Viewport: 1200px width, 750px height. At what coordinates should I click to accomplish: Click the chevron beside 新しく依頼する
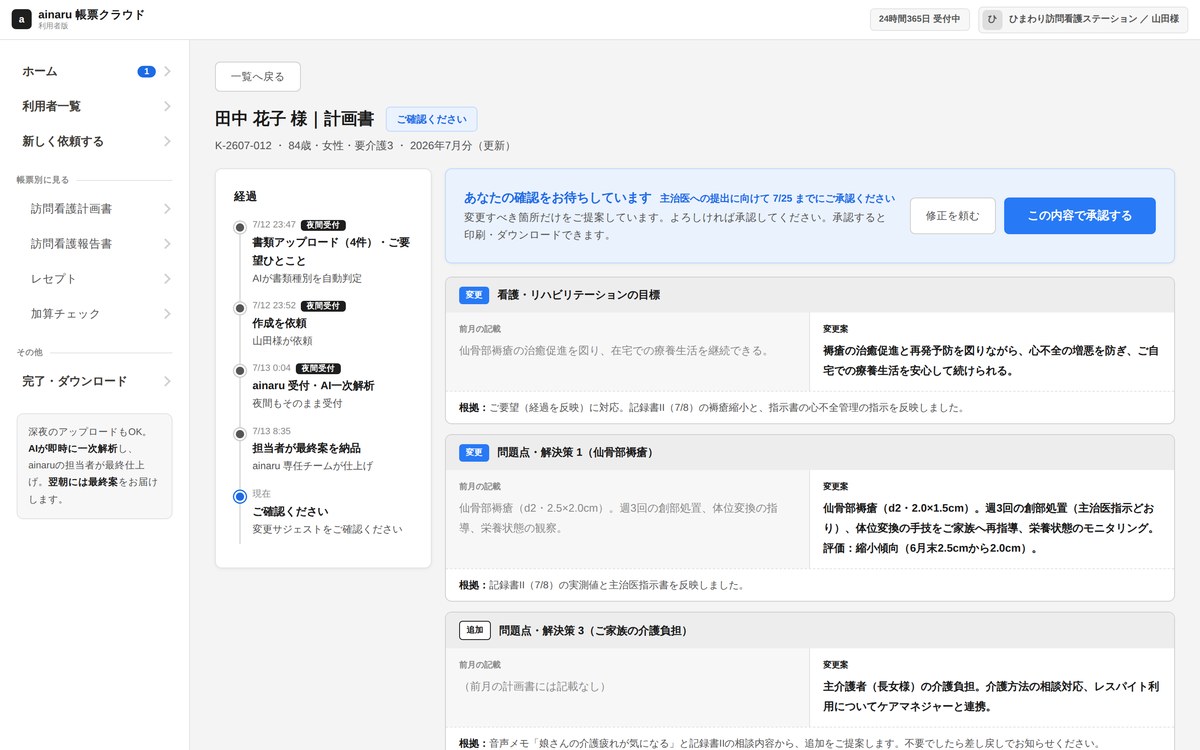click(x=167, y=141)
